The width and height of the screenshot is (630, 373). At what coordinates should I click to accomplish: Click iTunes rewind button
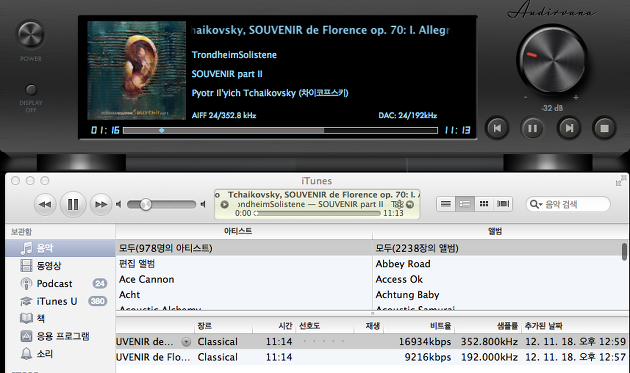tap(45, 205)
